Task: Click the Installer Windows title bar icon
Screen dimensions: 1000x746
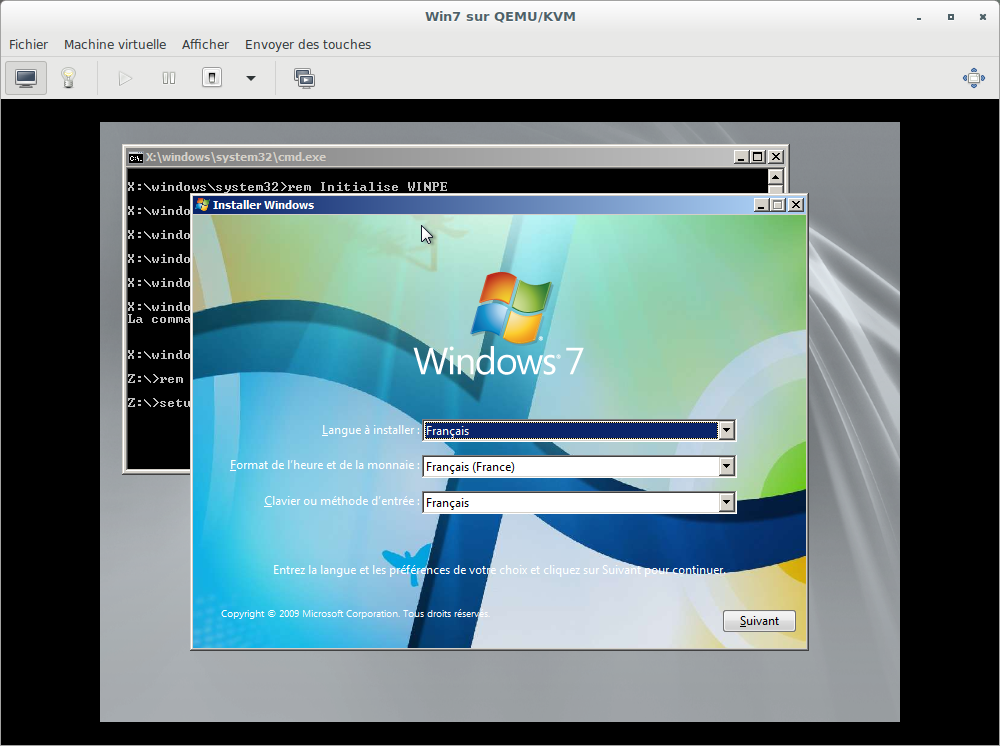Action: point(203,205)
